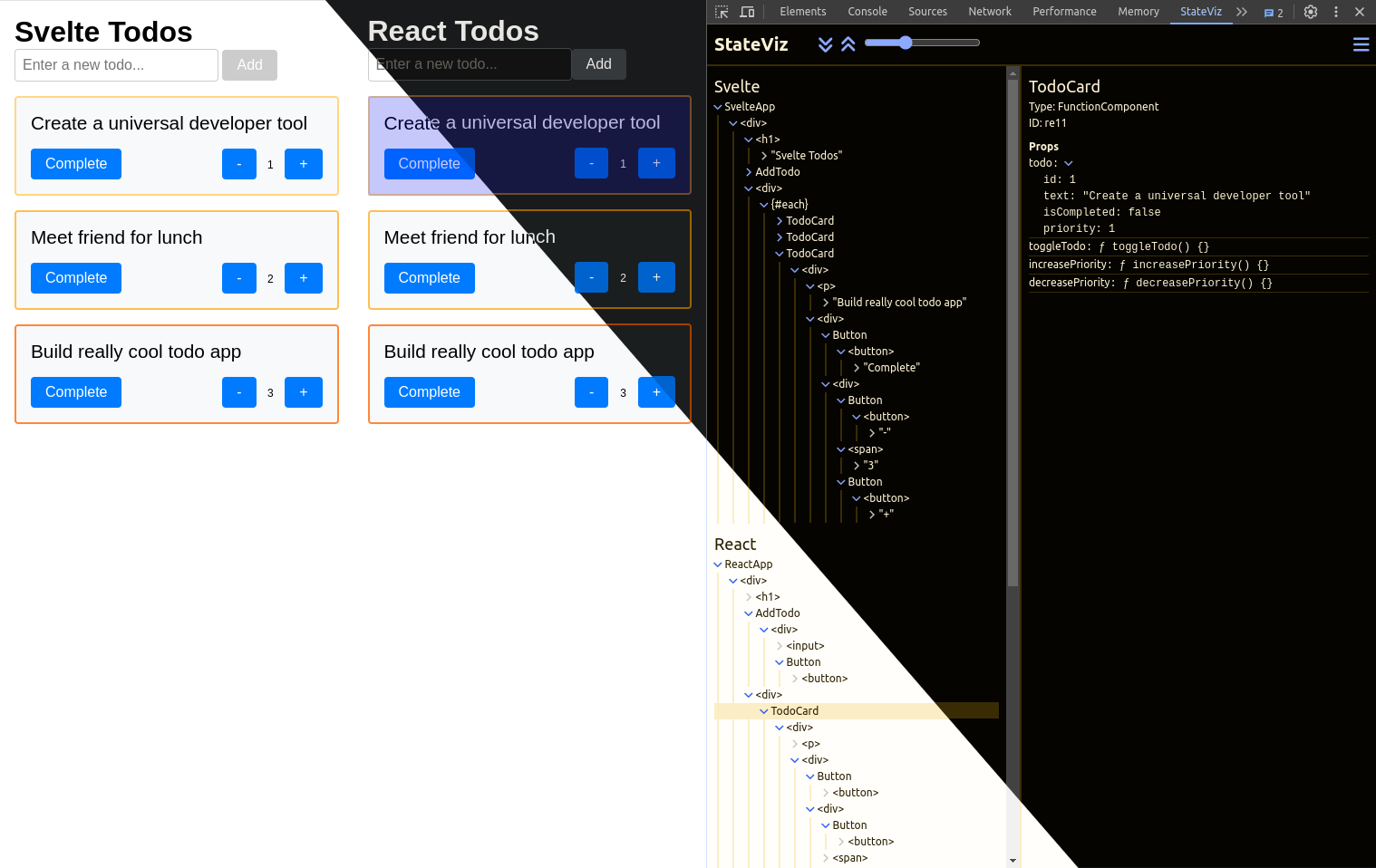The height and width of the screenshot is (868, 1376).
Task: Complete 'Meet friend for lunch' in React
Action: point(430,277)
